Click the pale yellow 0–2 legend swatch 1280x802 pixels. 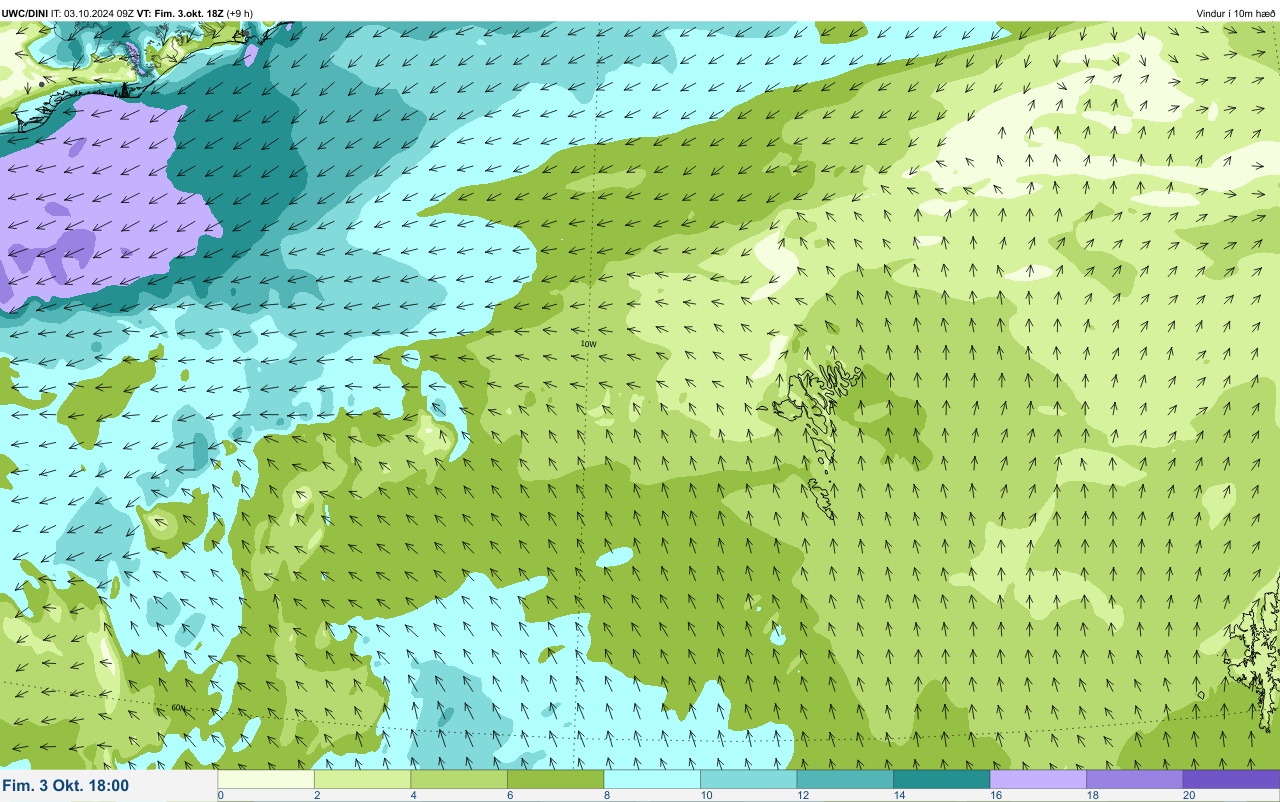coord(266,779)
